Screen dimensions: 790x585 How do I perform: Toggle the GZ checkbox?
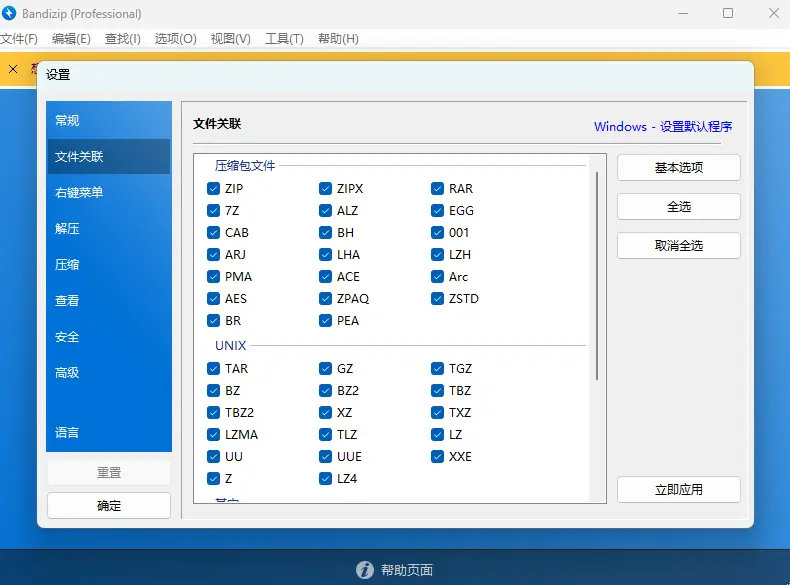325,369
